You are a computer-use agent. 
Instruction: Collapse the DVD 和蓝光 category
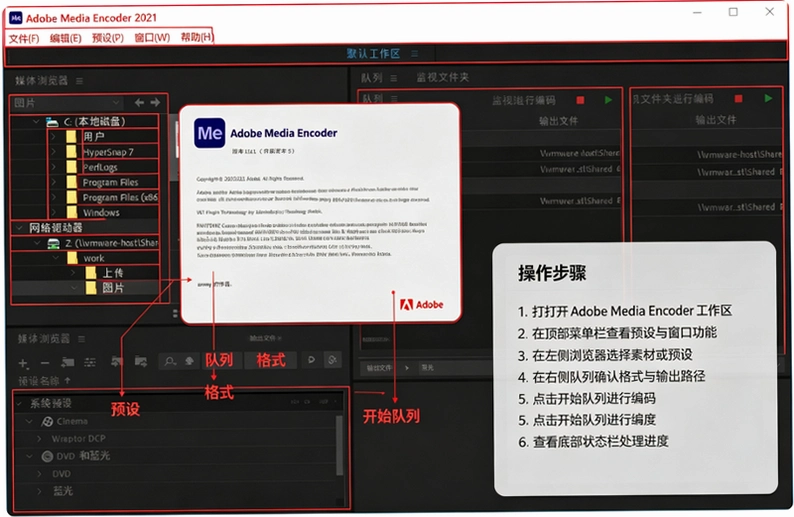pyautogui.click(x=30, y=456)
